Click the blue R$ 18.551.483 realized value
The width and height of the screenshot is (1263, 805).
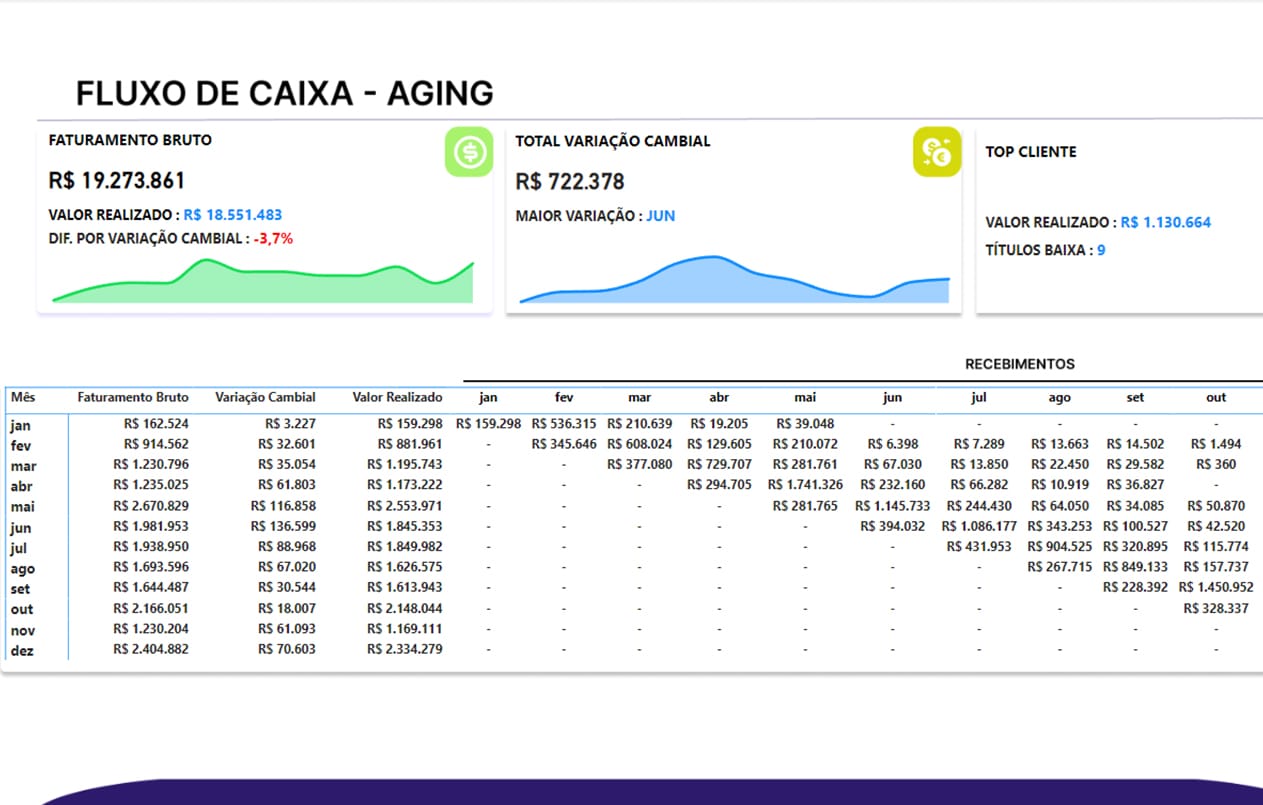[233, 215]
